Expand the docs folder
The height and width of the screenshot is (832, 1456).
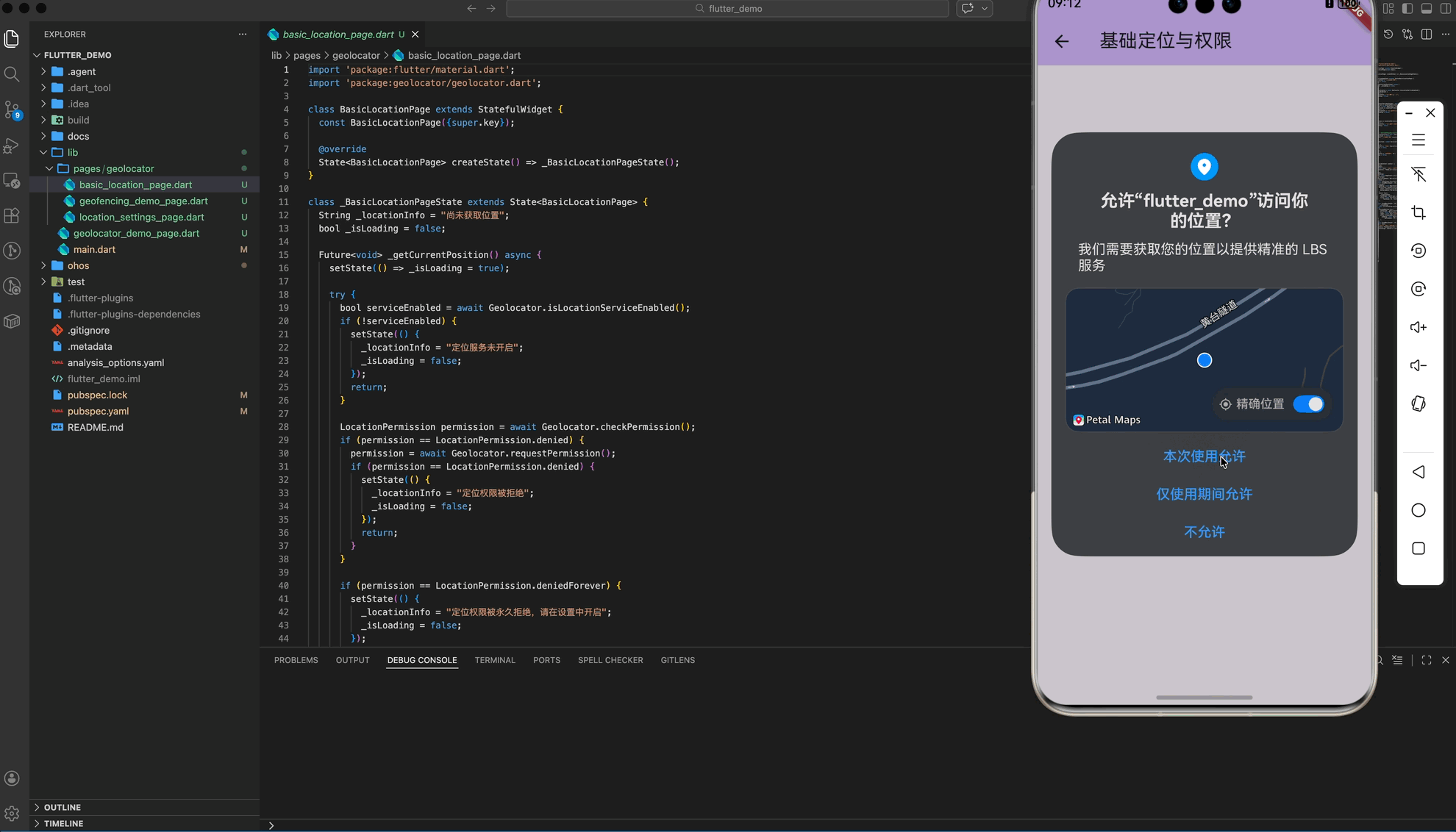point(43,136)
